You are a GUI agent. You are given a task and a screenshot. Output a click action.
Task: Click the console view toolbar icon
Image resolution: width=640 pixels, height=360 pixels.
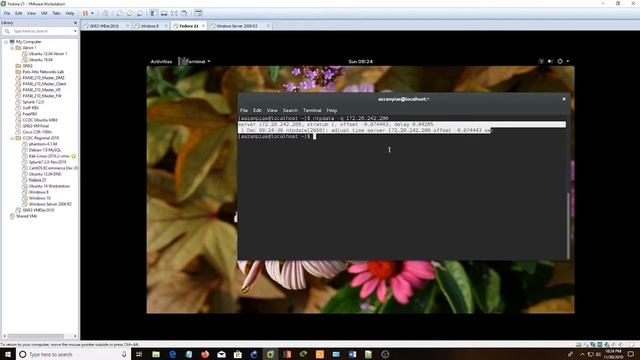click(x=198, y=13)
